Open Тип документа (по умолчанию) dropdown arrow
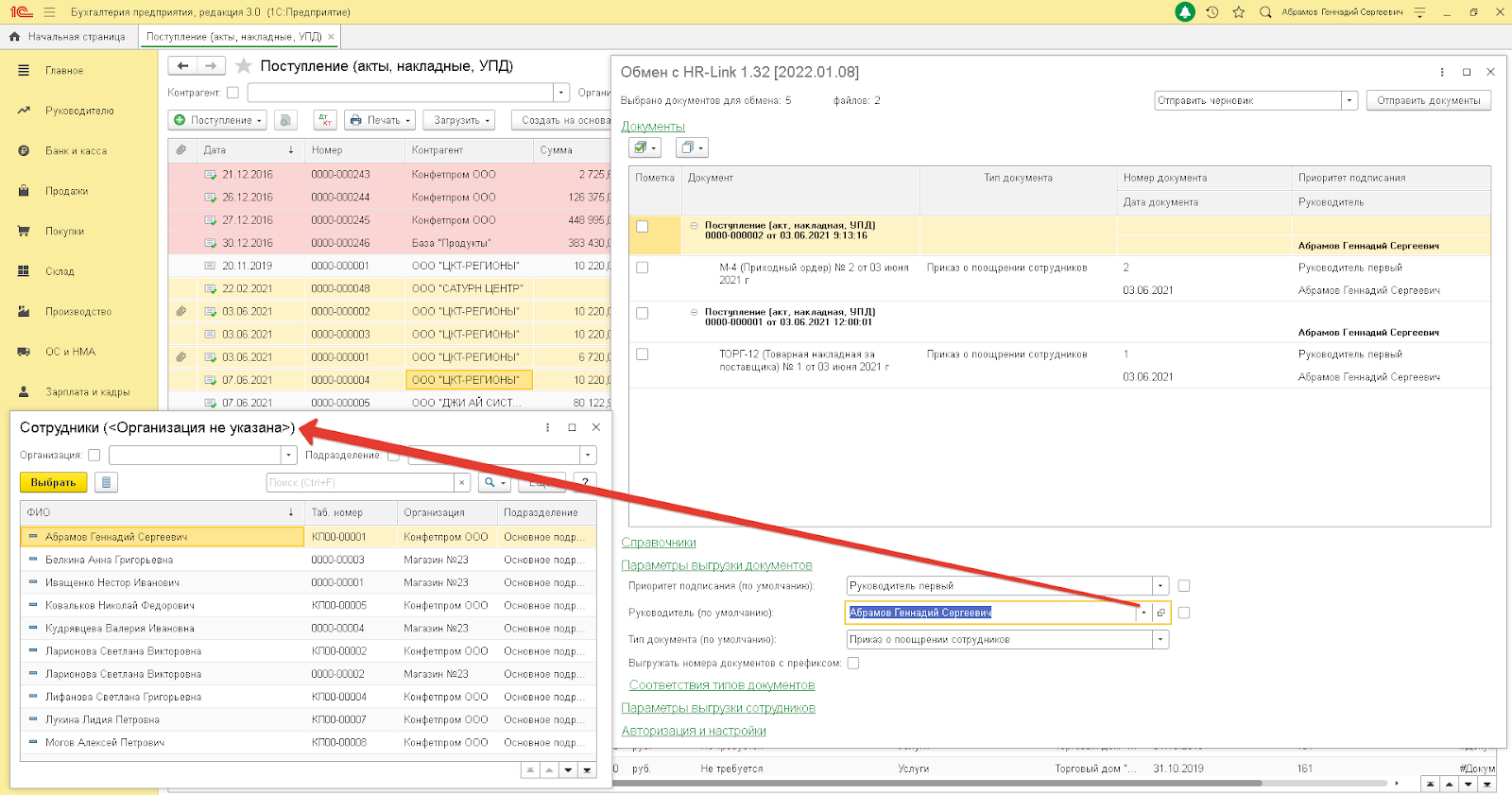 1160,640
